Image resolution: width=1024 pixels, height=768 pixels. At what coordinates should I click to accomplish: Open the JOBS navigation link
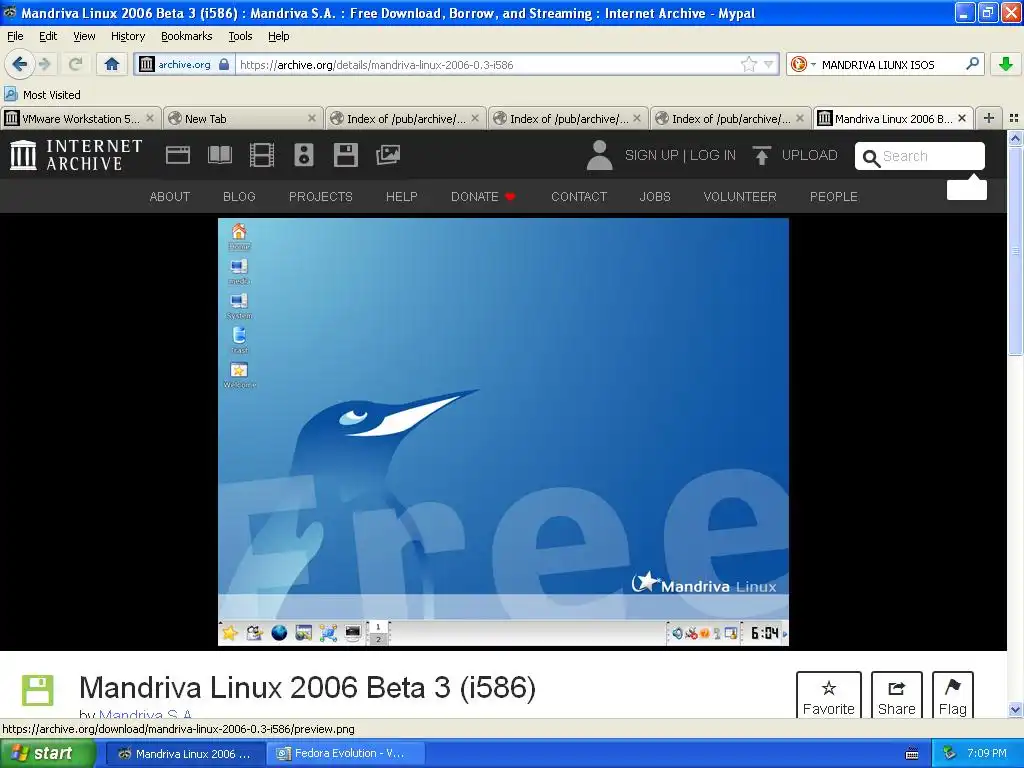pos(654,197)
